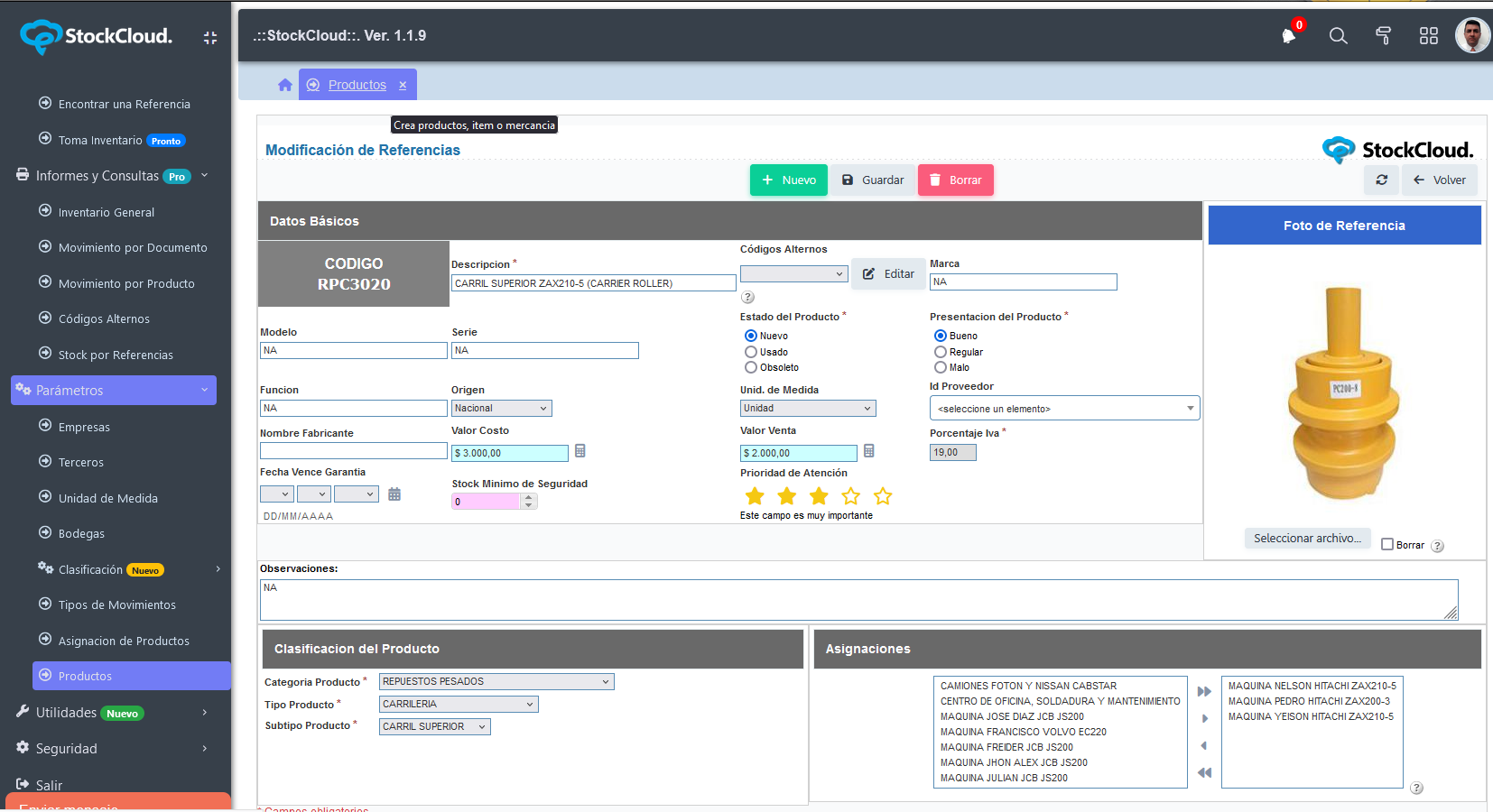
Task: Open the apps grid icon
Action: point(1428,36)
